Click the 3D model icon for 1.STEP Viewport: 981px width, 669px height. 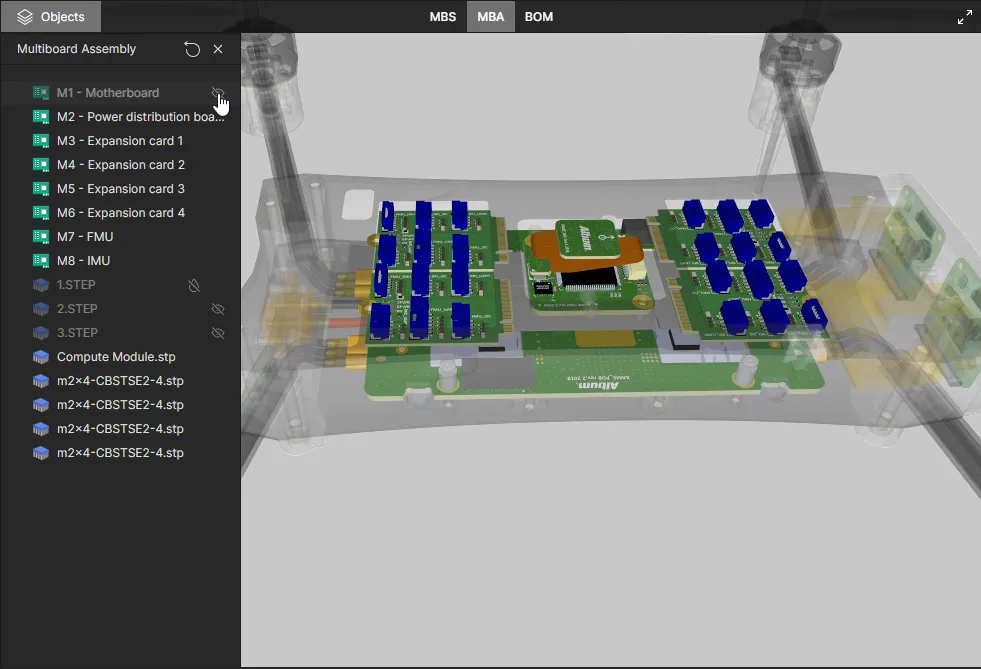pyautogui.click(x=41, y=285)
